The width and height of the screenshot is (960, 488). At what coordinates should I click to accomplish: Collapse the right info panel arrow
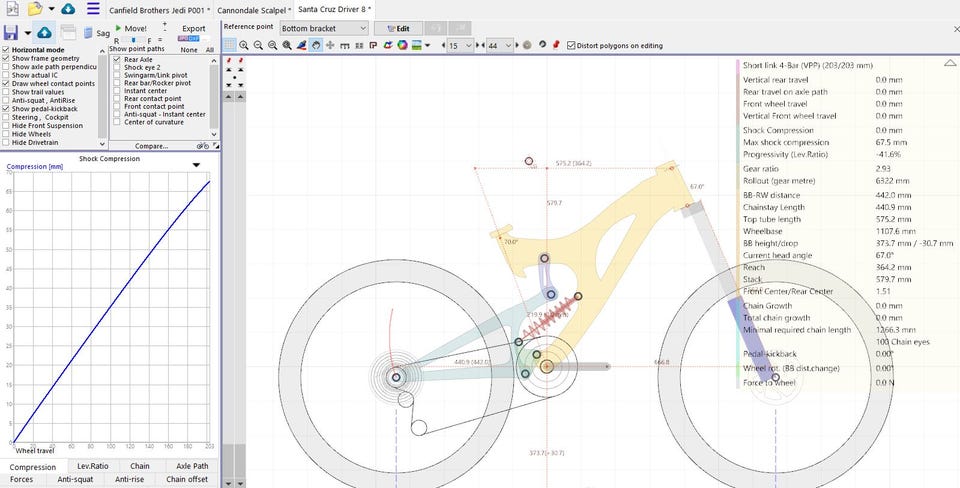point(948,62)
